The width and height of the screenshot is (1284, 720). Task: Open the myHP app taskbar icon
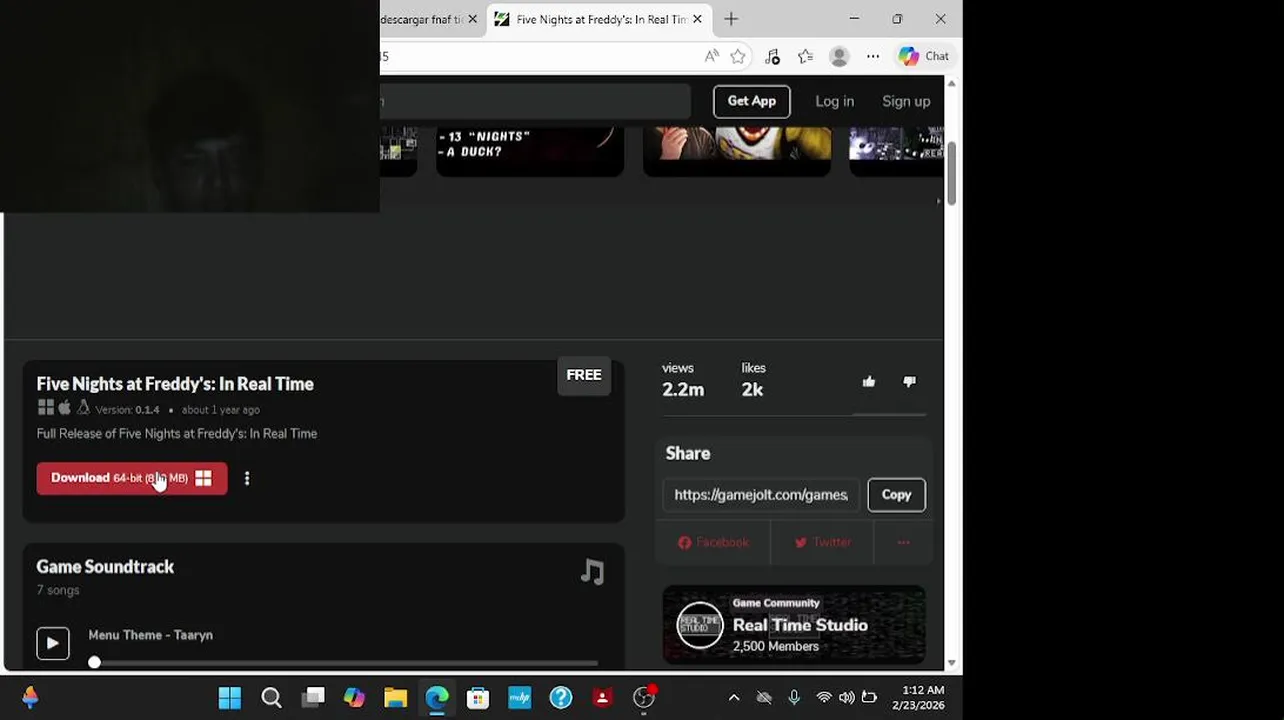click(519, 697)
